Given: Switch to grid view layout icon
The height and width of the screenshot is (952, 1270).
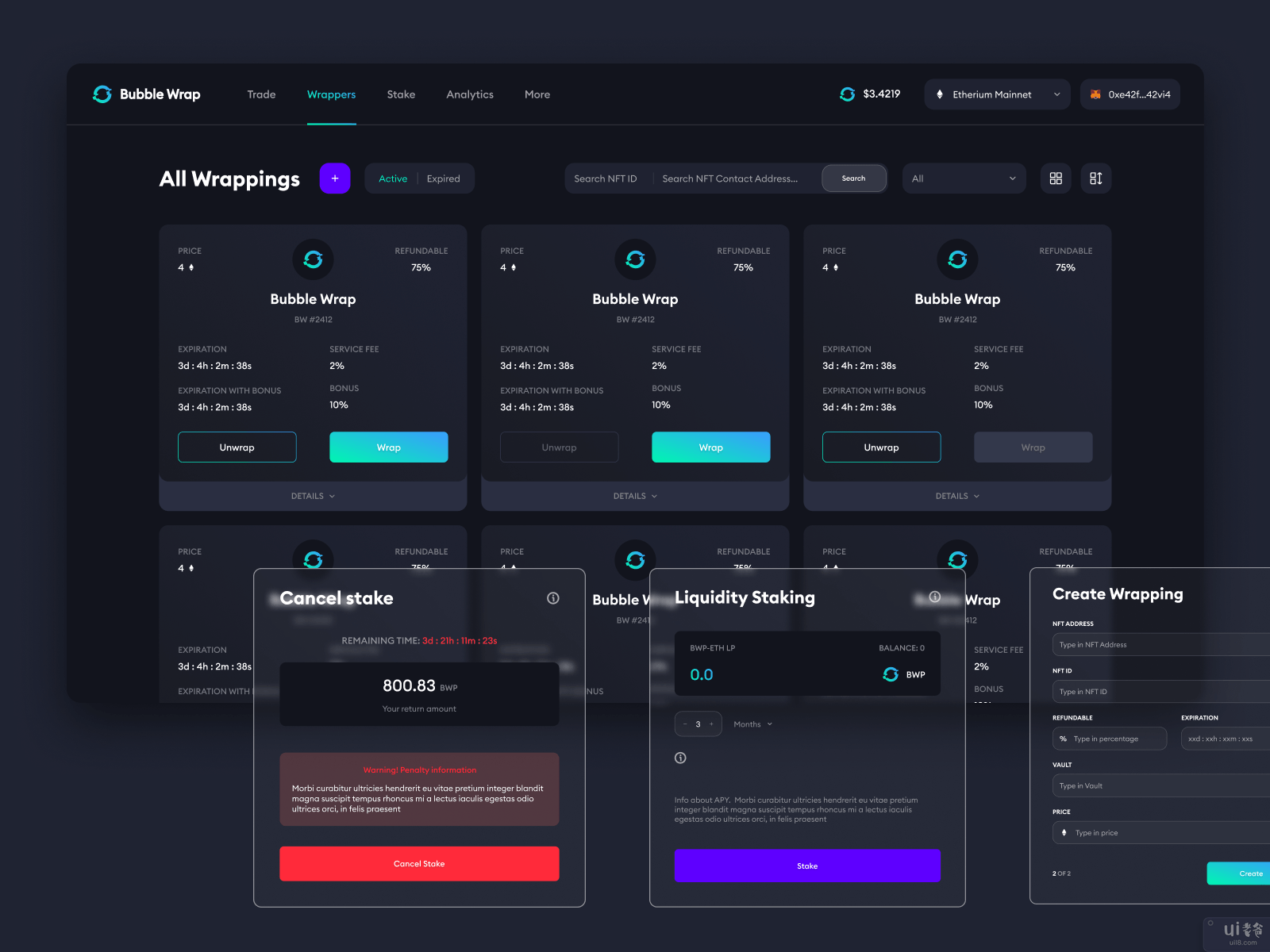Looking at the screenshot, I should (x=1056, y=178).
